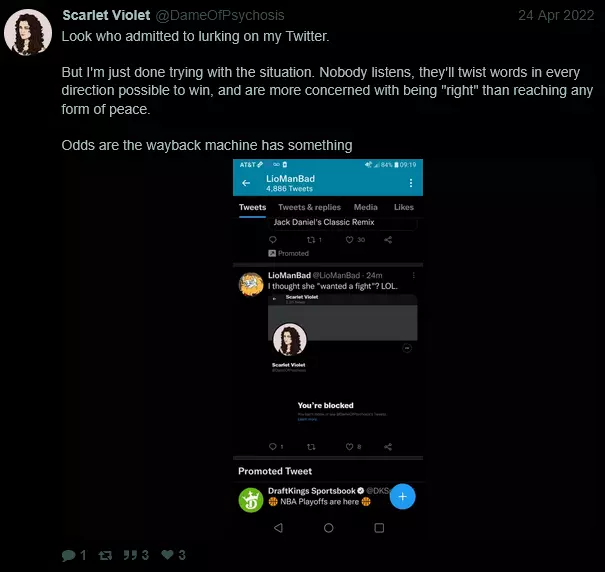
Task: Click the share icon under LioManBad's tweet
Action: tap(388, 446)
